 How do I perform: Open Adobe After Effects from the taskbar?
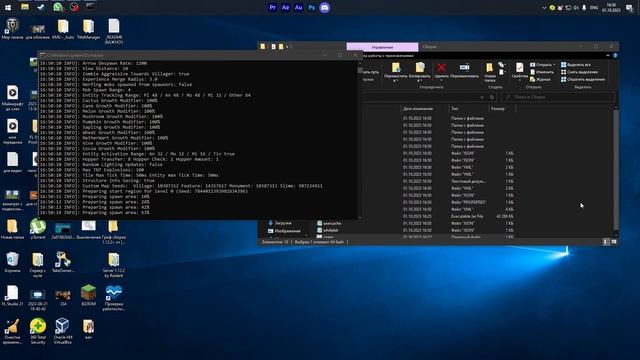tap(285, 7)
